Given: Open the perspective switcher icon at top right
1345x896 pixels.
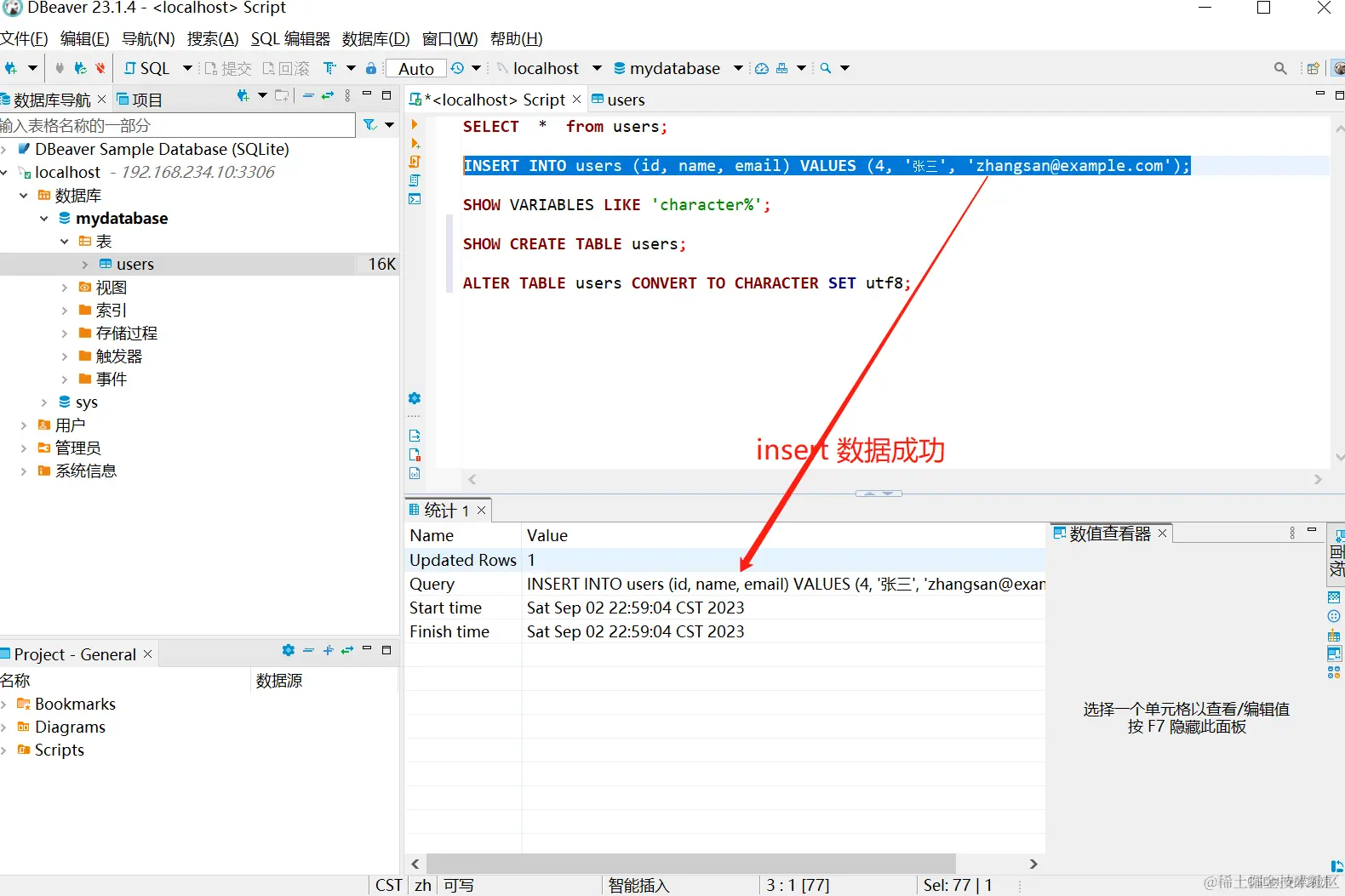Looking at the screenshot, I should (1314, 68).
